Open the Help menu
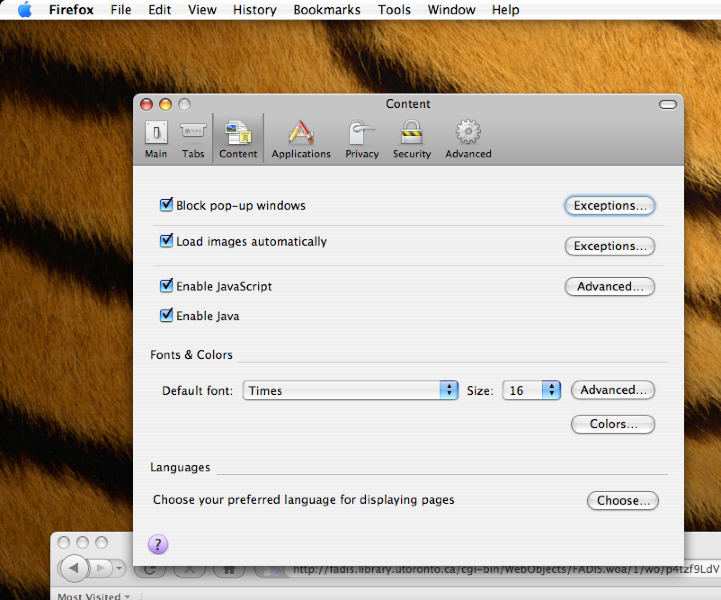The height and width of the screenshot is (600, 721). (505, 10)
